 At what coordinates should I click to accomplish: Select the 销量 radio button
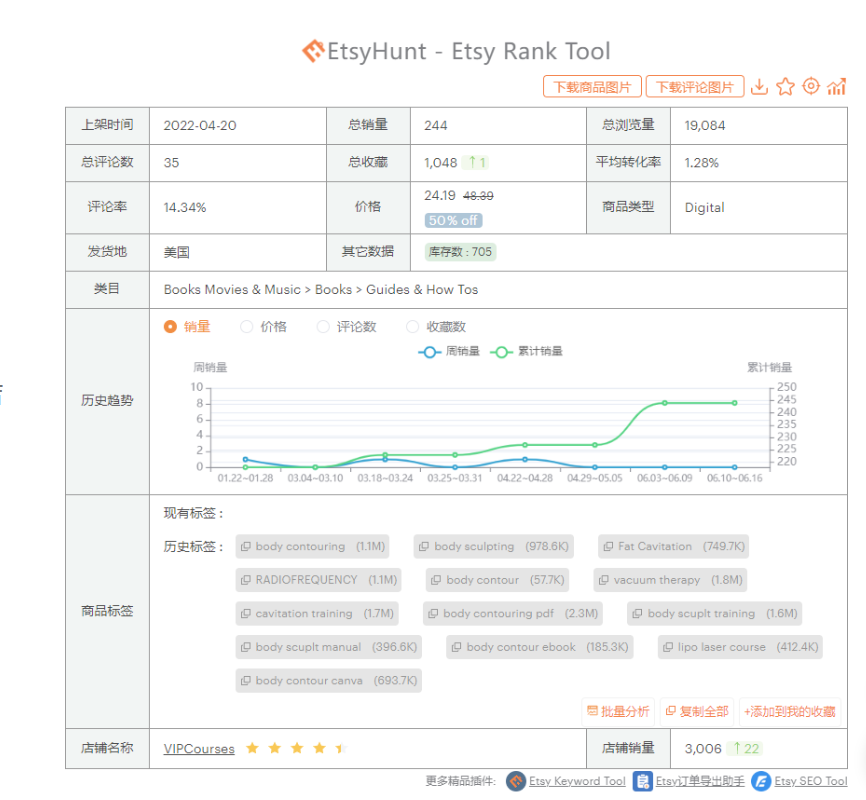point(170,327)
